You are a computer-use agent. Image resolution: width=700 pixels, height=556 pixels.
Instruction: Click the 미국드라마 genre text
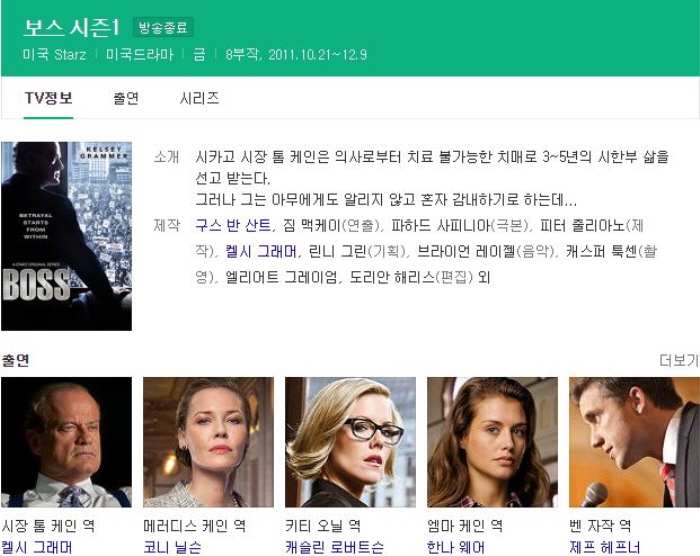[140, 54]
